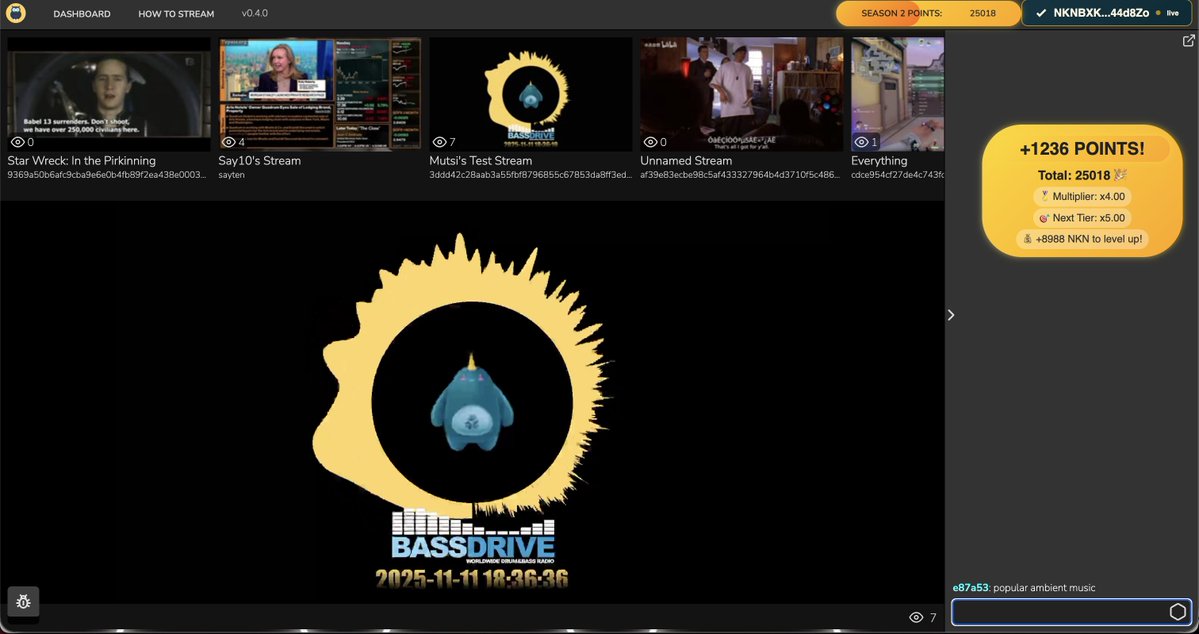This screenshot has width=1199, height=634.
Task: Pop out chat with external-link icon
Action: (1188, 41)
